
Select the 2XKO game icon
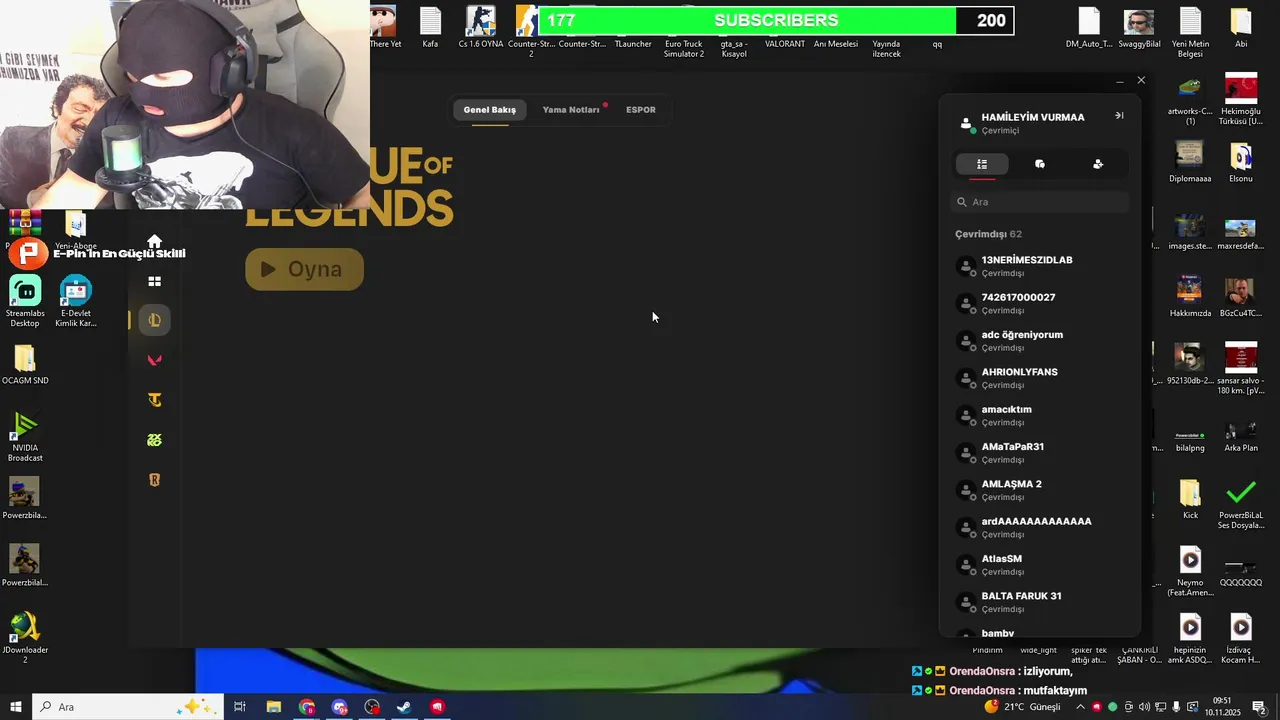[x=154, y=440]
